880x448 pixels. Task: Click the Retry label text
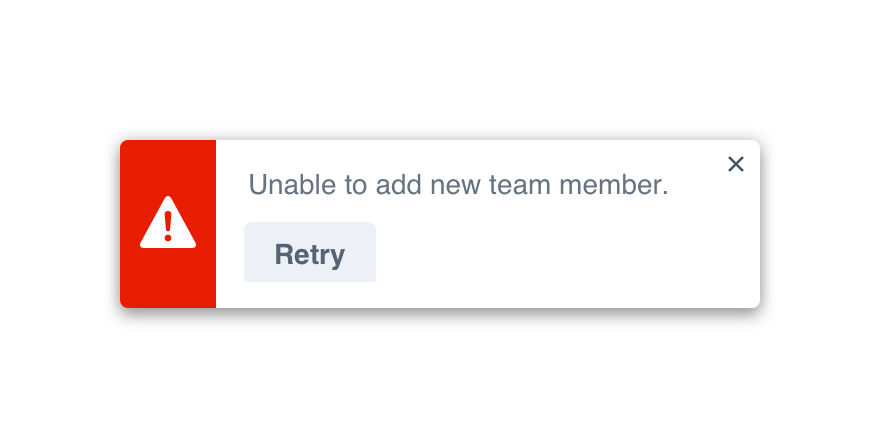310,254
